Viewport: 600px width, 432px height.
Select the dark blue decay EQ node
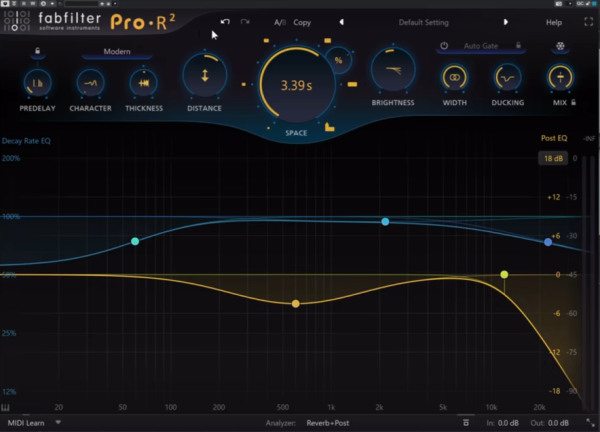[548, 242]
